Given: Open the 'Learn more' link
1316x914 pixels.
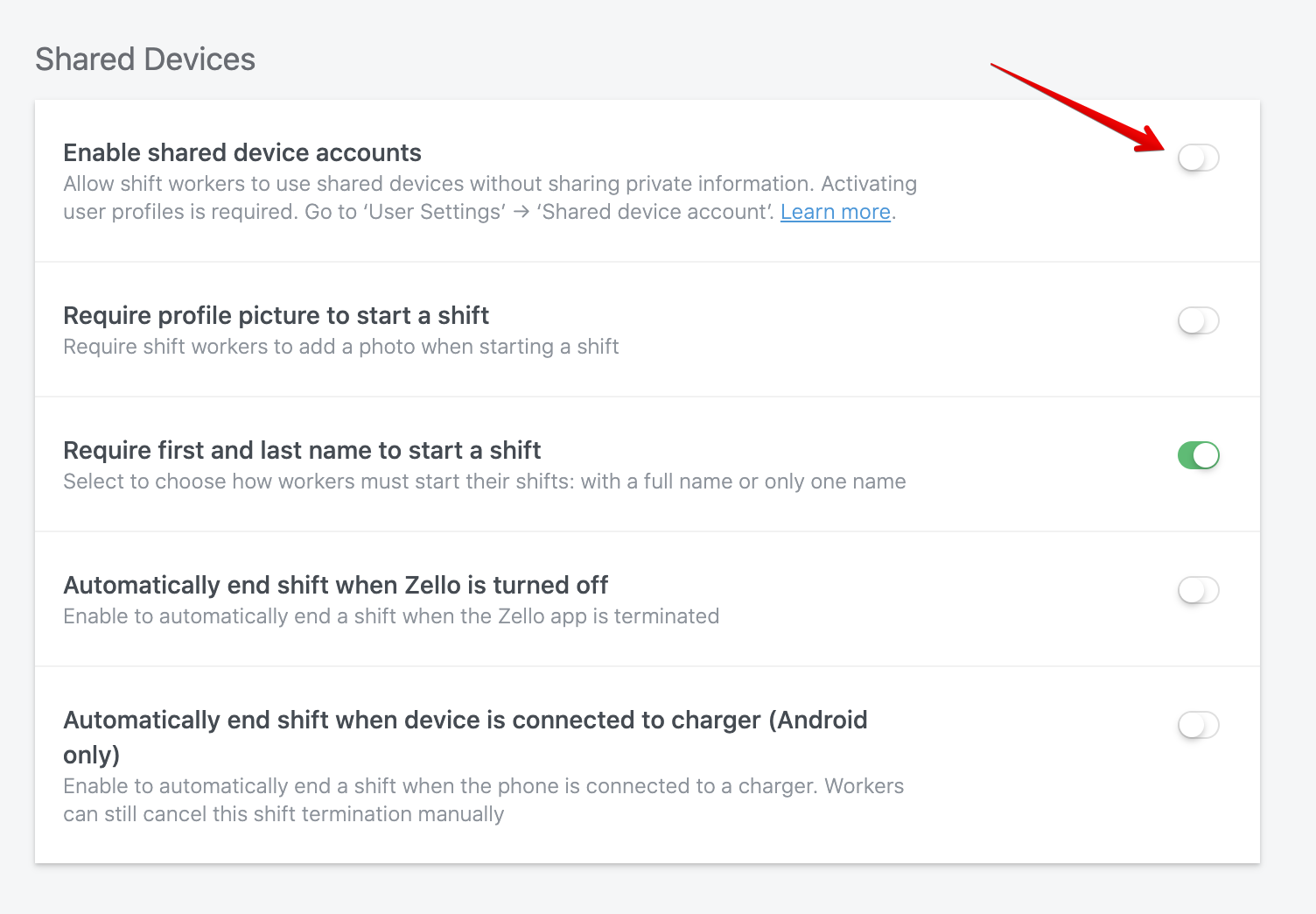Looking at the screenshot, I should pos(835,211).
